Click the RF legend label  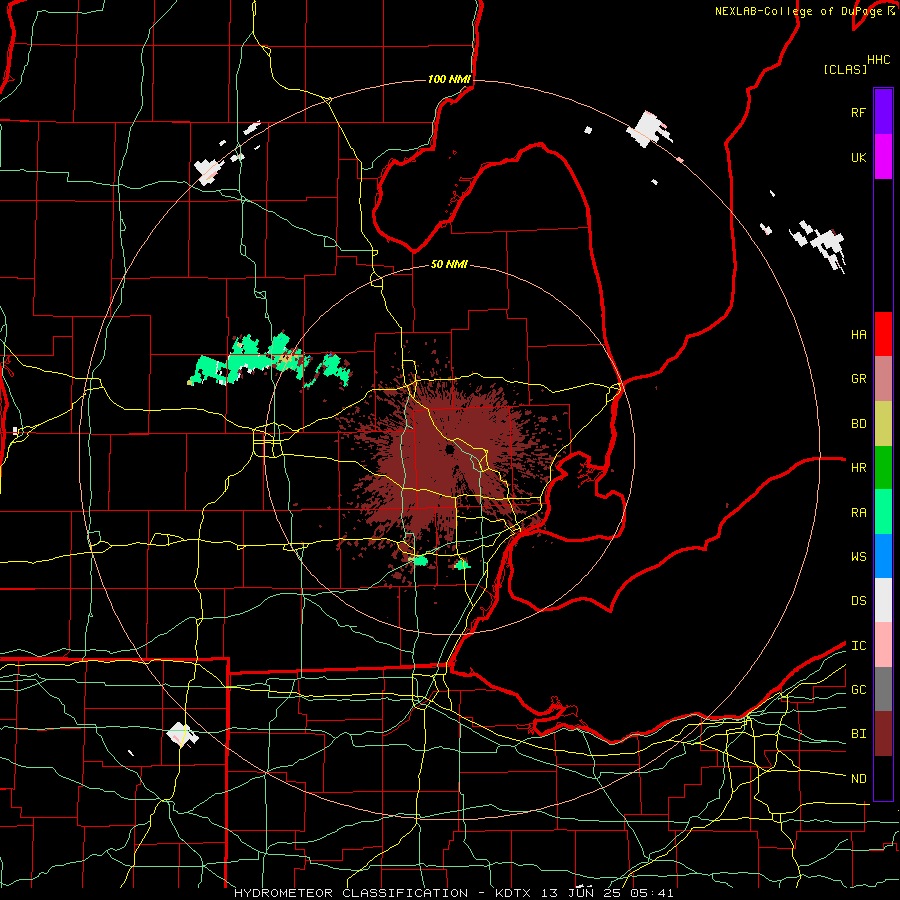click(858, 112)
